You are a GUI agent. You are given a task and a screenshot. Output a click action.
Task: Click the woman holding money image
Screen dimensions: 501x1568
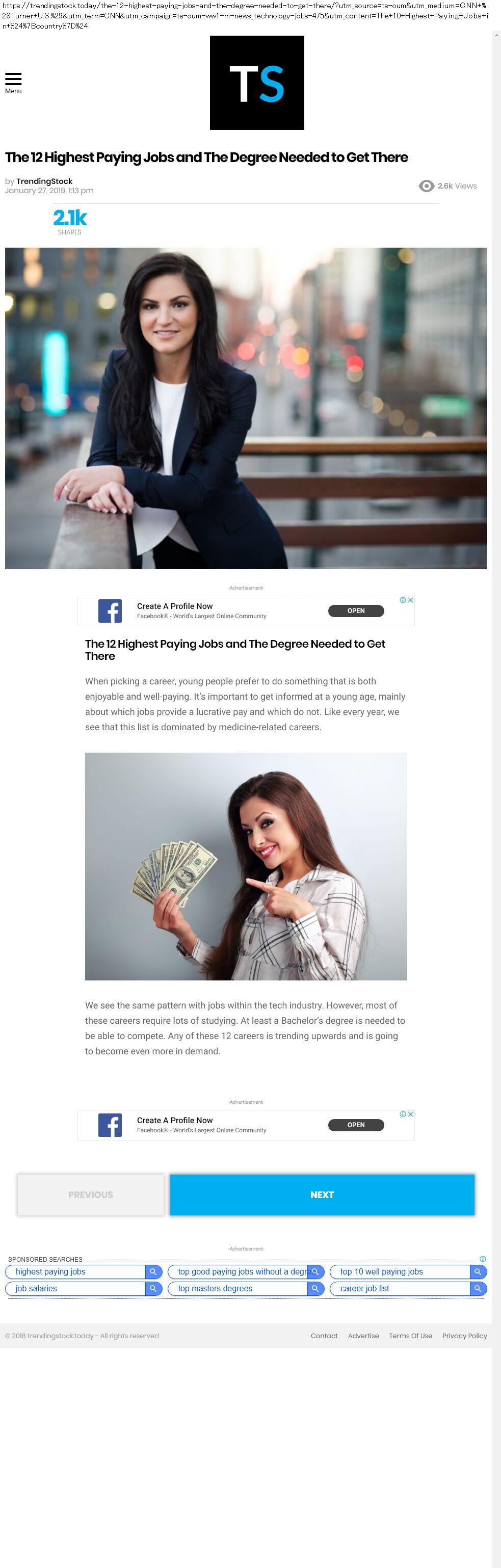coord(246,866)
